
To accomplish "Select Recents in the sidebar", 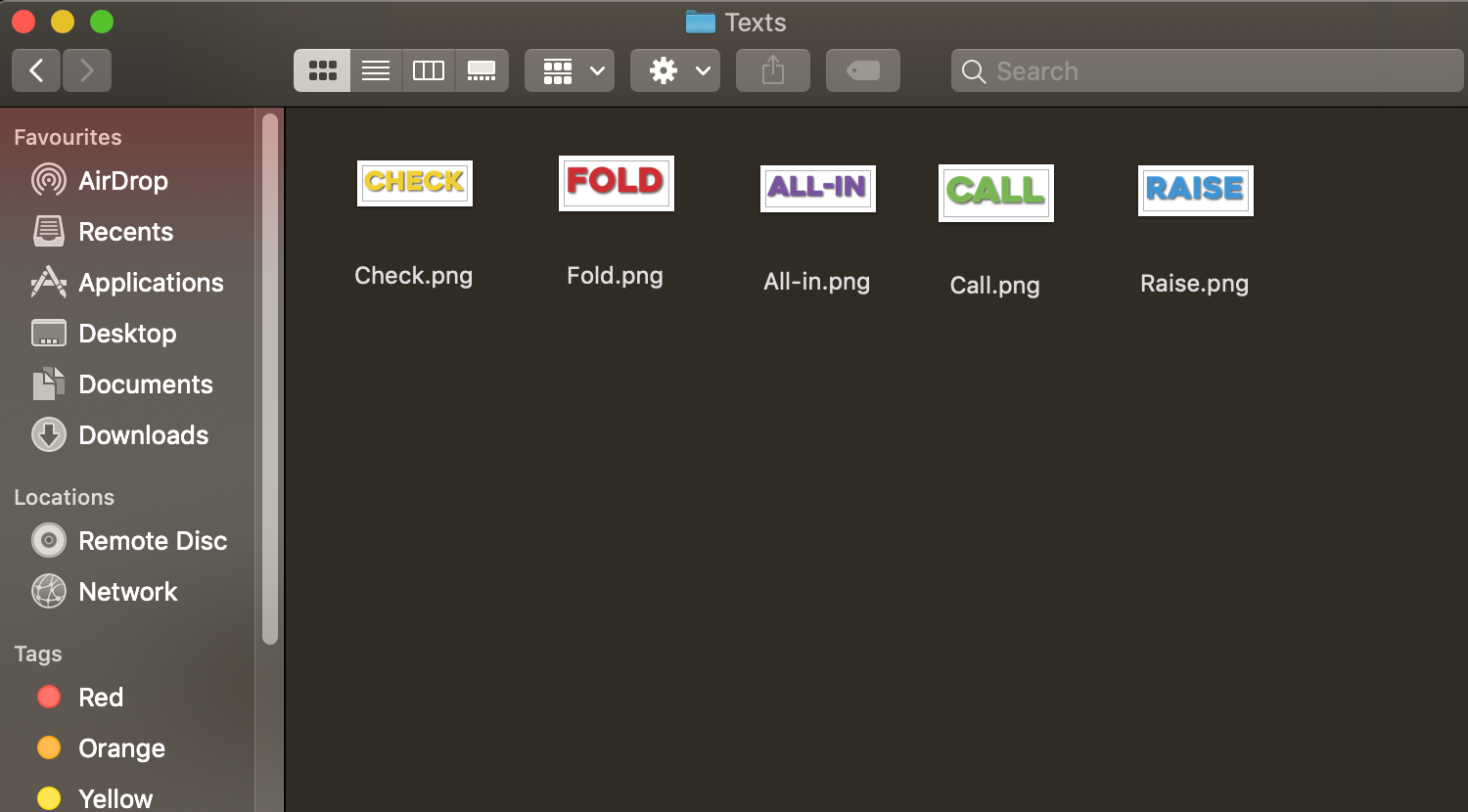I will click(125, 232).
